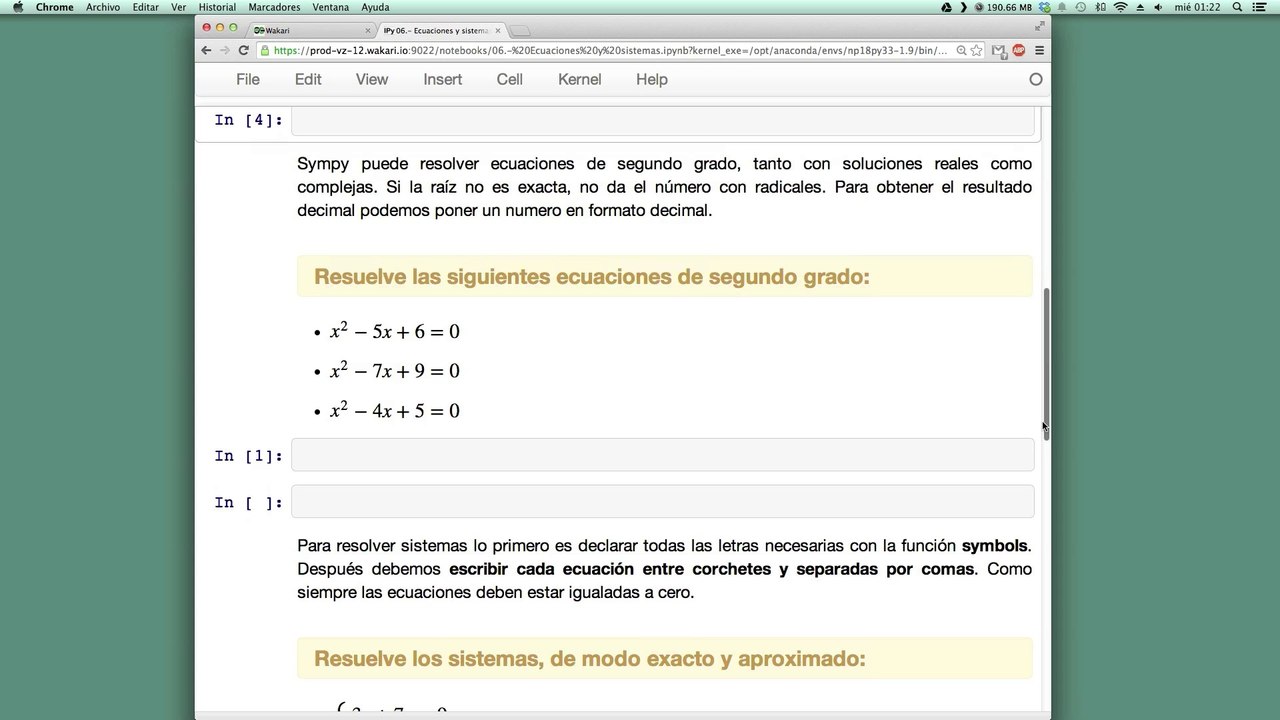
Task: Close the Wakari tab
Action: [367, 30]
